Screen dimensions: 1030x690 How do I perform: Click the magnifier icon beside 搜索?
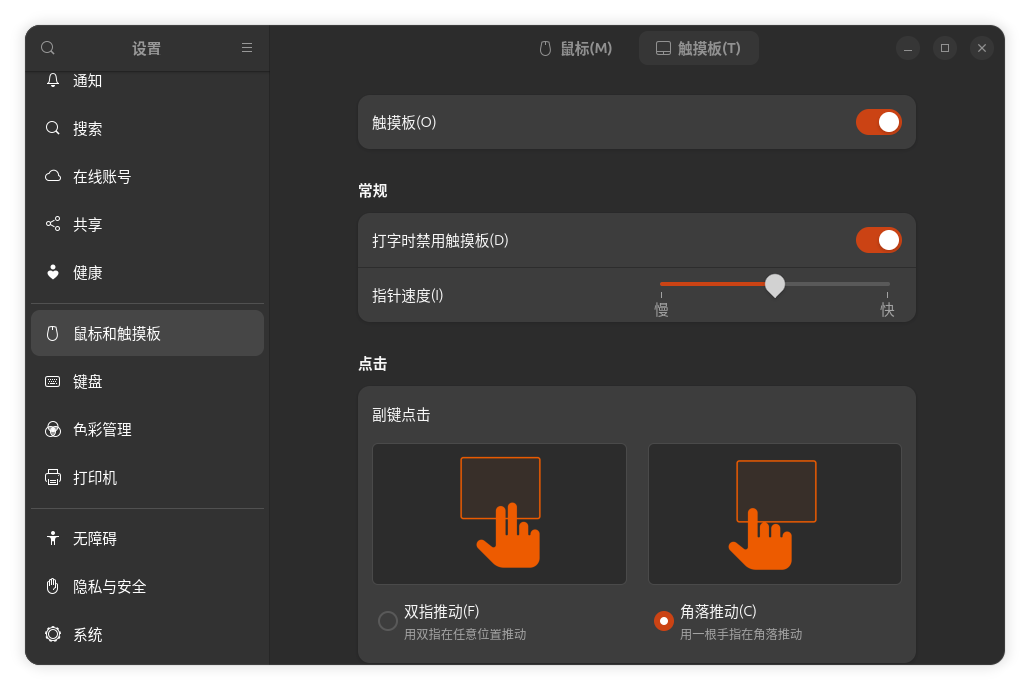53,128
